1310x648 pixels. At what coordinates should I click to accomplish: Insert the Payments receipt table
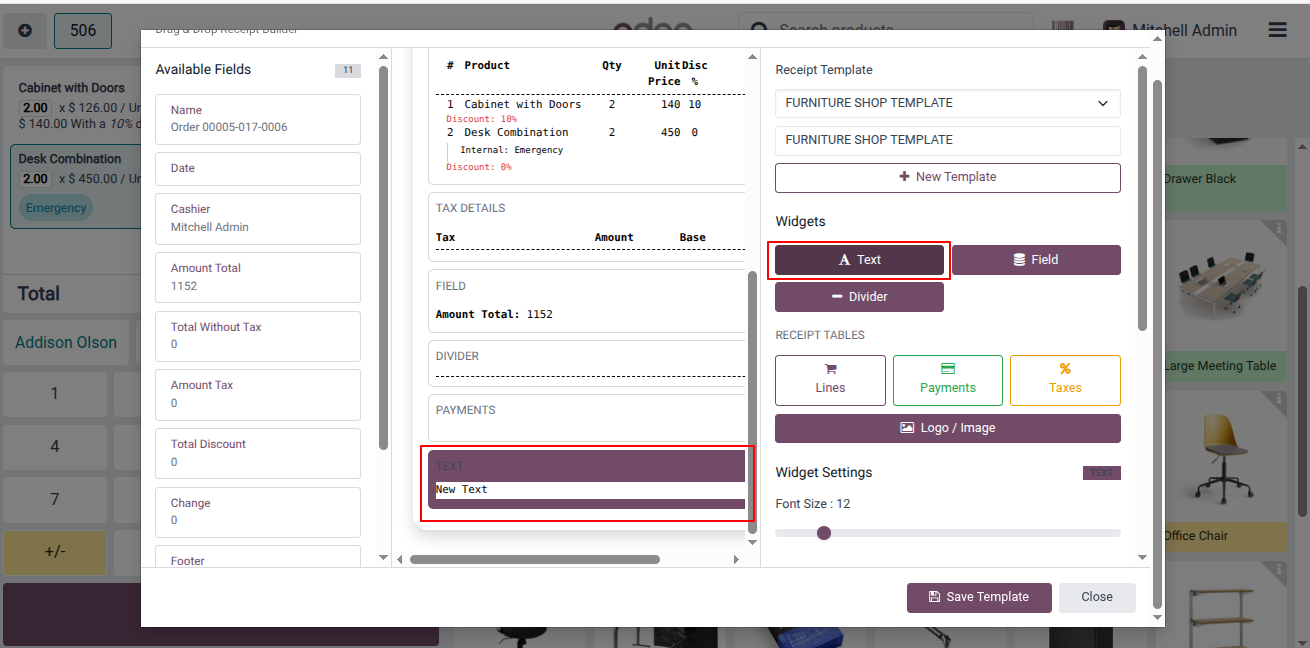(947, 380)
